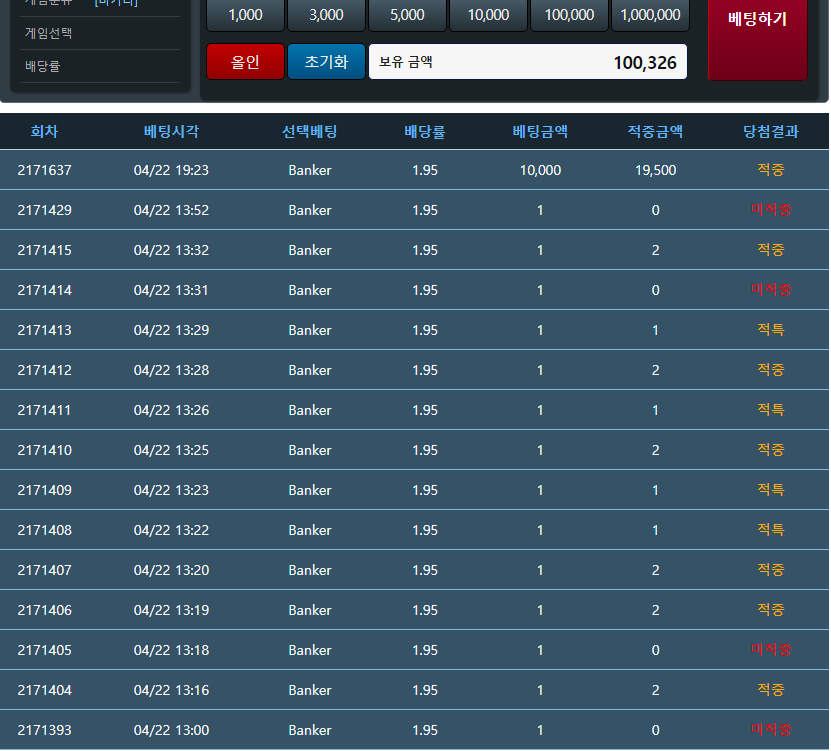This screenshot has height=751, width=831.
Task: Select the 1,000,000 amount button
Action: [650, 15]
